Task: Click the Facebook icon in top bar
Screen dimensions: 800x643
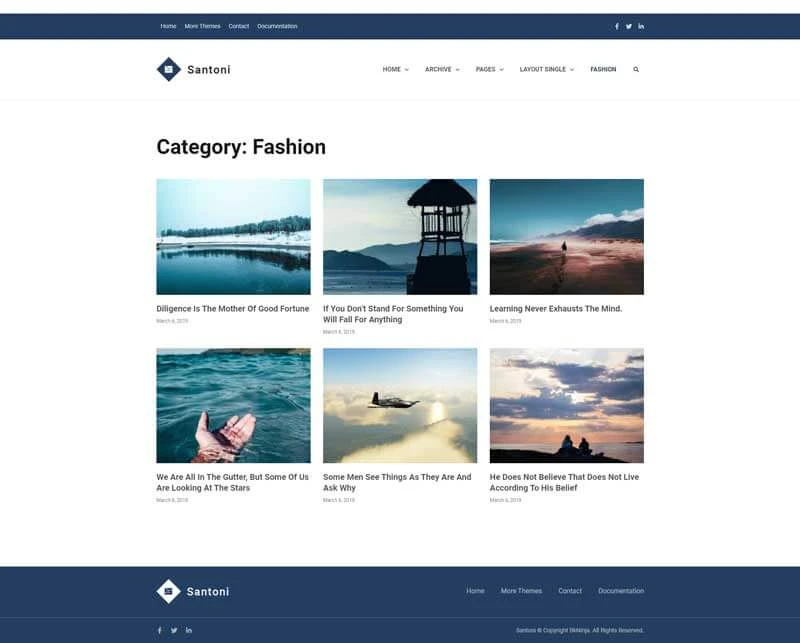Action: pyautogui.click(x=617, y=26)
